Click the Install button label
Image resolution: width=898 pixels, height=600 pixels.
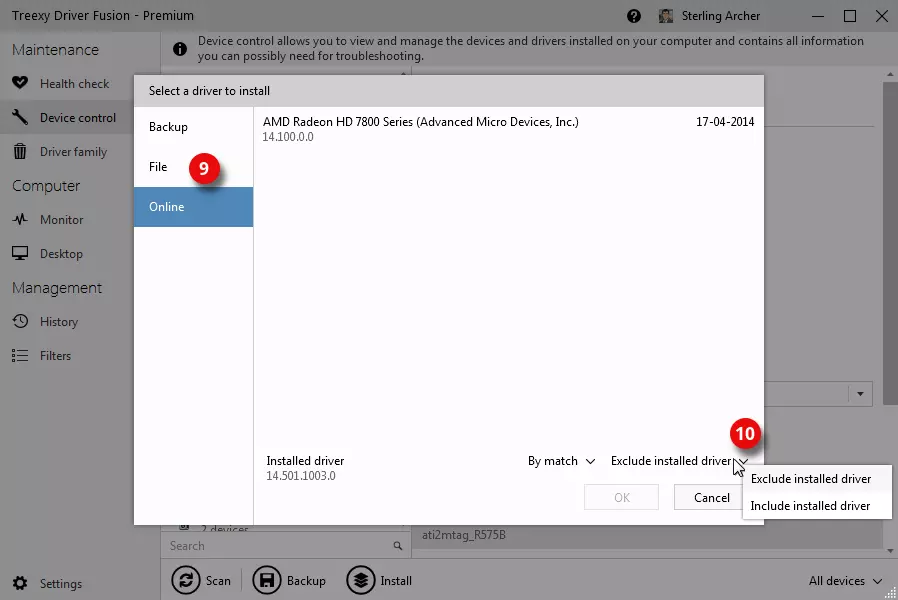tap(396, 581)
